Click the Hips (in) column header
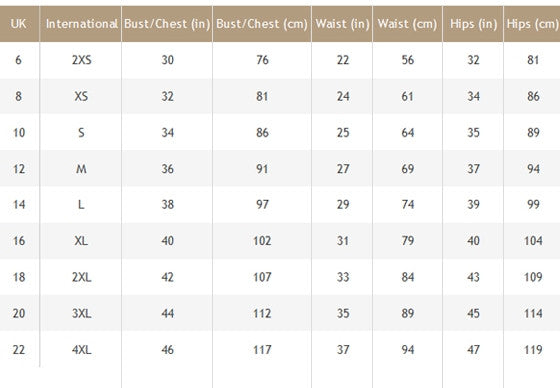Viewport: 560px width, 388px height. tap(473, 24)
